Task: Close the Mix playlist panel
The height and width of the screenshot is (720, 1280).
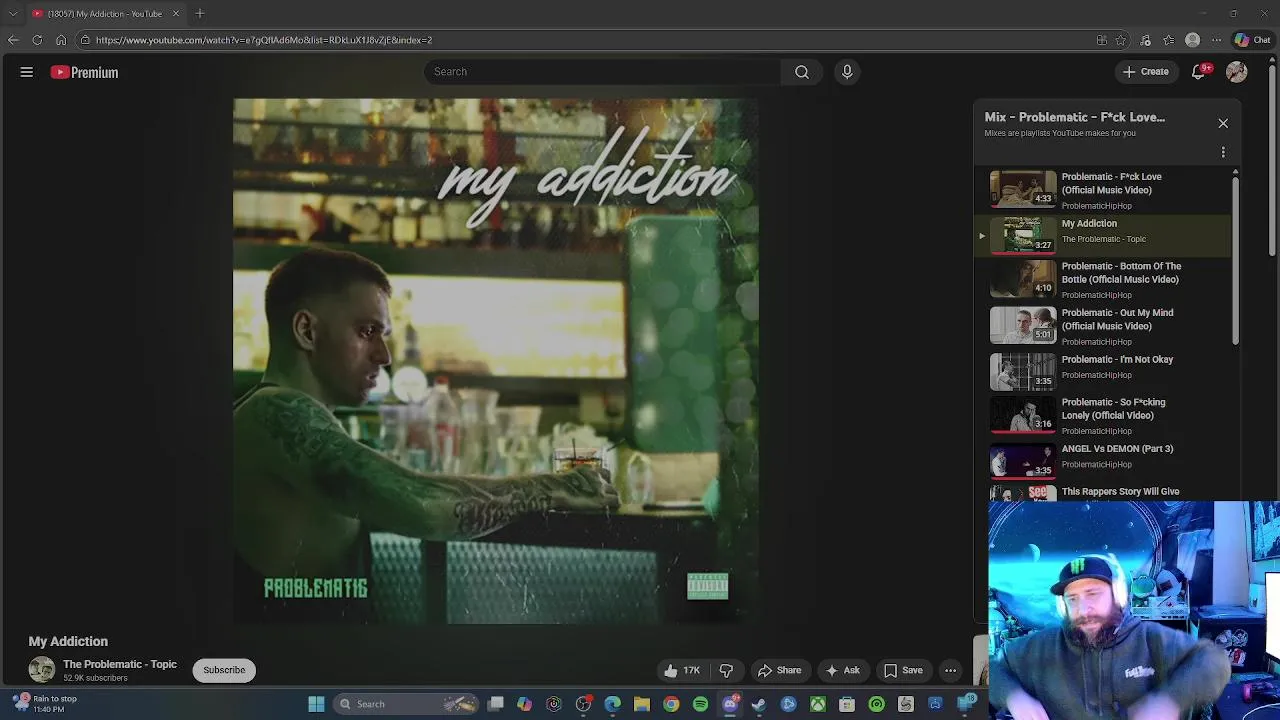Action: coord(1223,123)
